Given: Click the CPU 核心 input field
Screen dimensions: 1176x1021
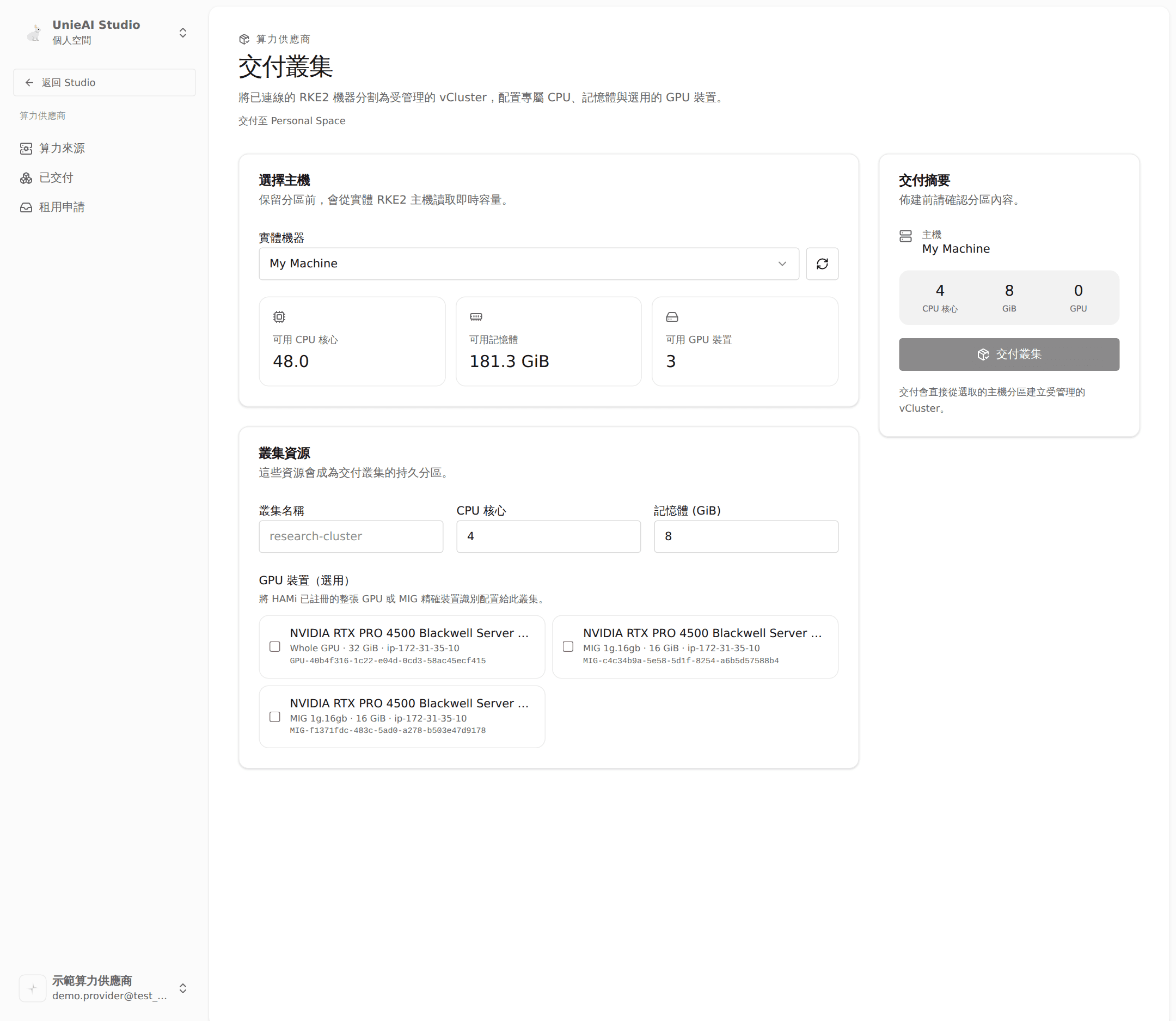Looking at the screenshot, I should 548,536.
